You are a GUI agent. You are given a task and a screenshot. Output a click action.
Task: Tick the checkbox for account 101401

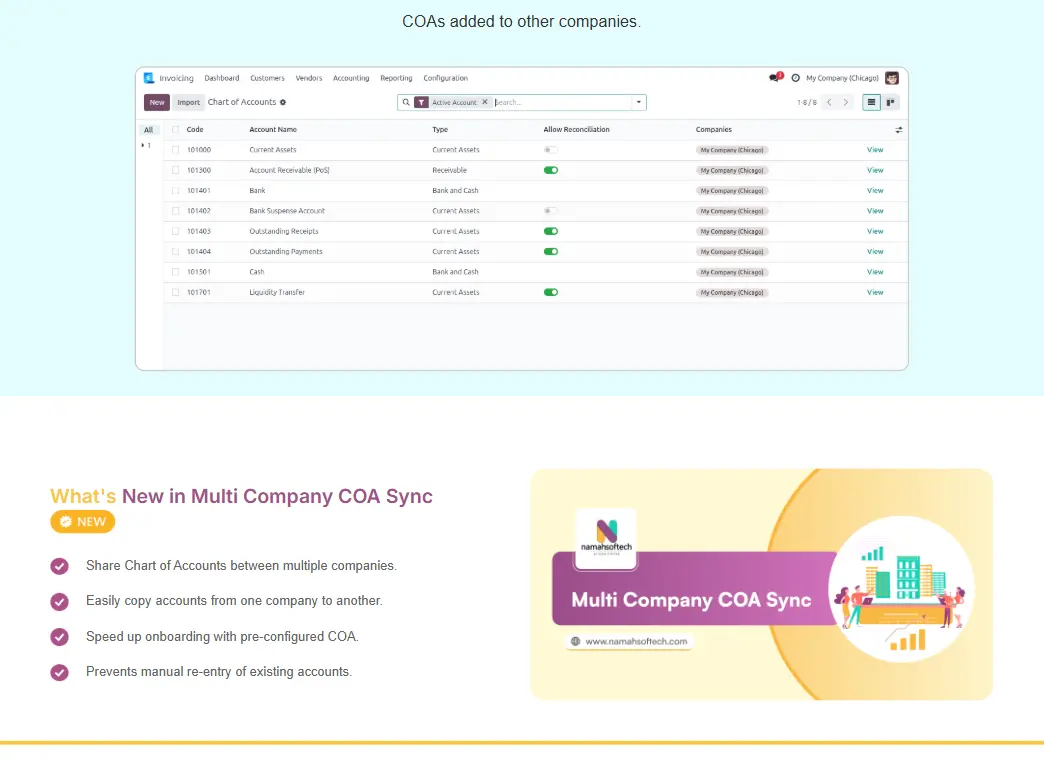175,190
